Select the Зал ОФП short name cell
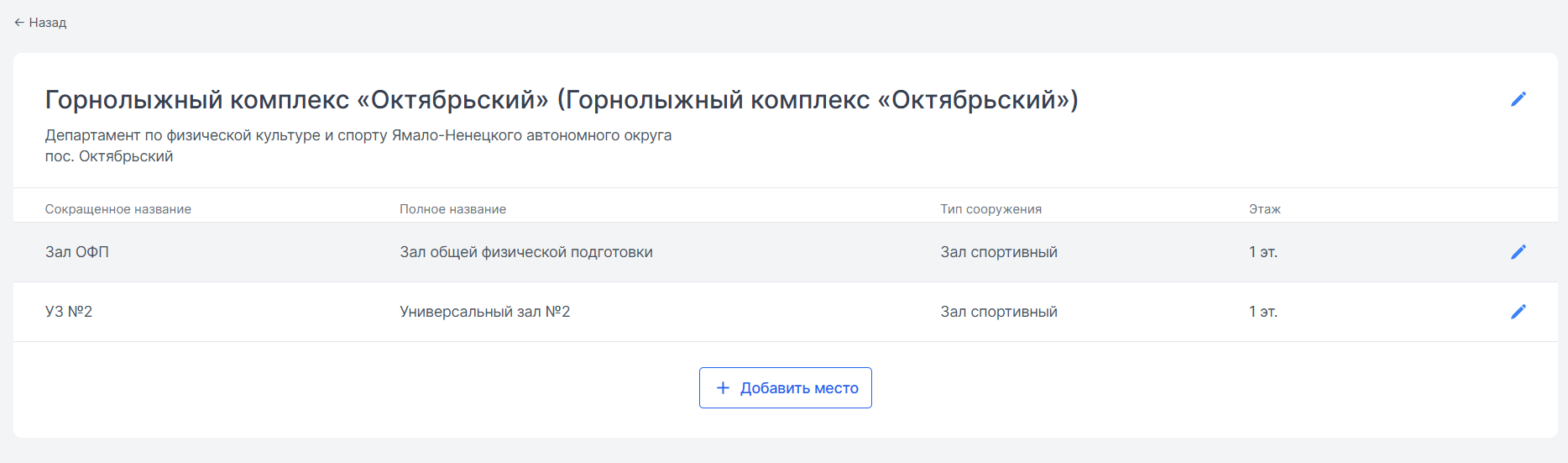The width and height of the screenshot is (1568, 463). (x=77, y=252)
